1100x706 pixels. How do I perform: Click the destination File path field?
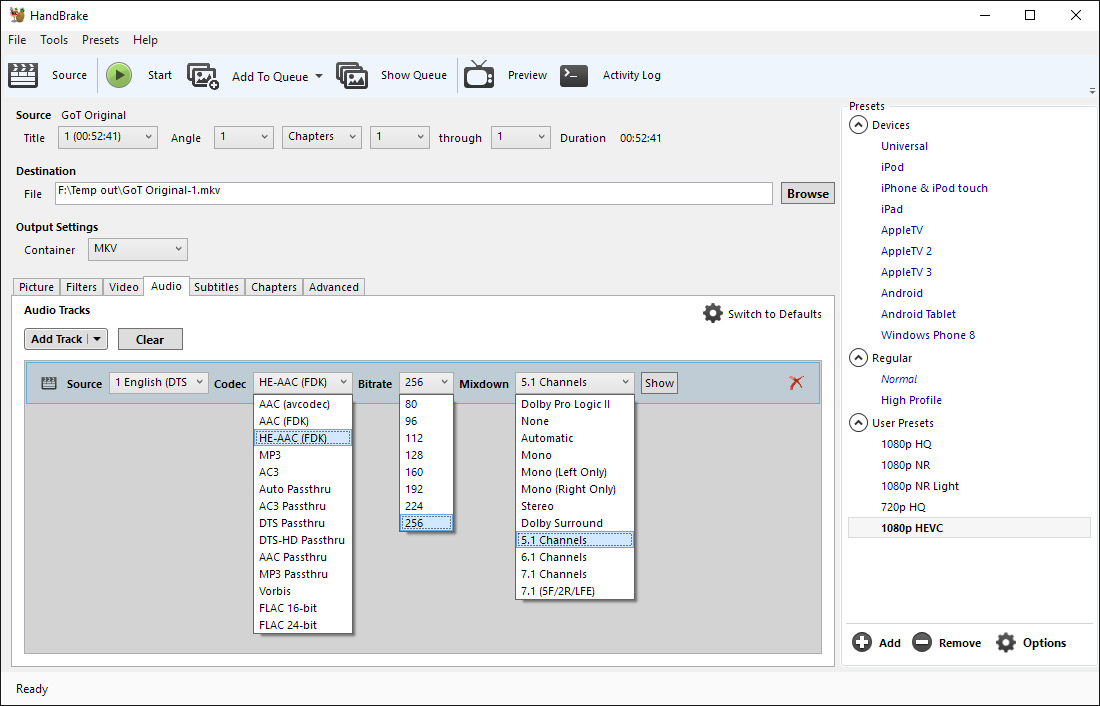click(414, 193)
